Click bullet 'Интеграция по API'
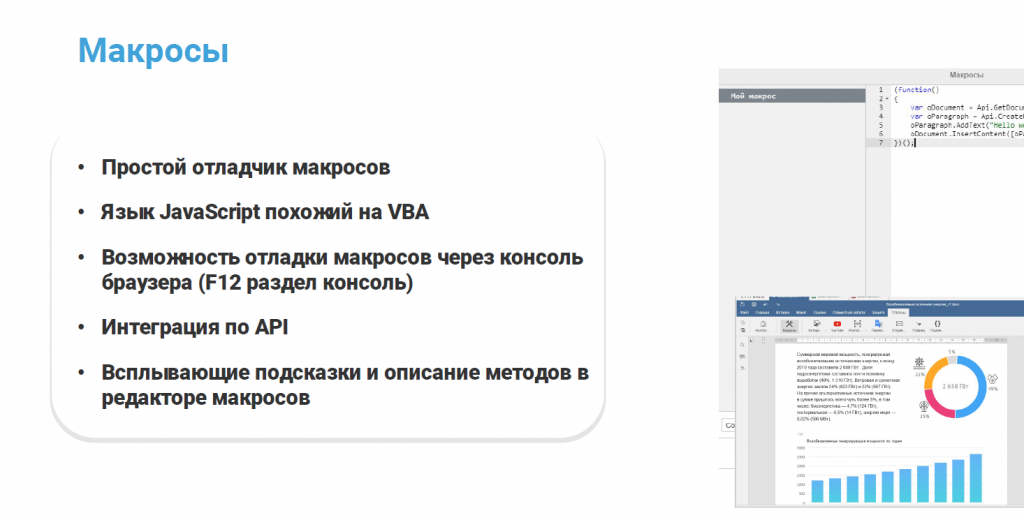This screenshot has height=520, width=1024. 195,327
